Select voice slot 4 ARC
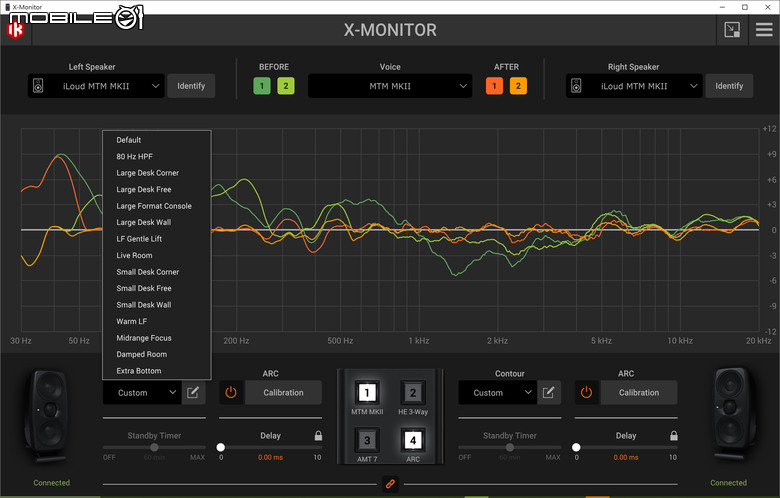The width and height of the screenshot is (780, 498). pos(413,440)
